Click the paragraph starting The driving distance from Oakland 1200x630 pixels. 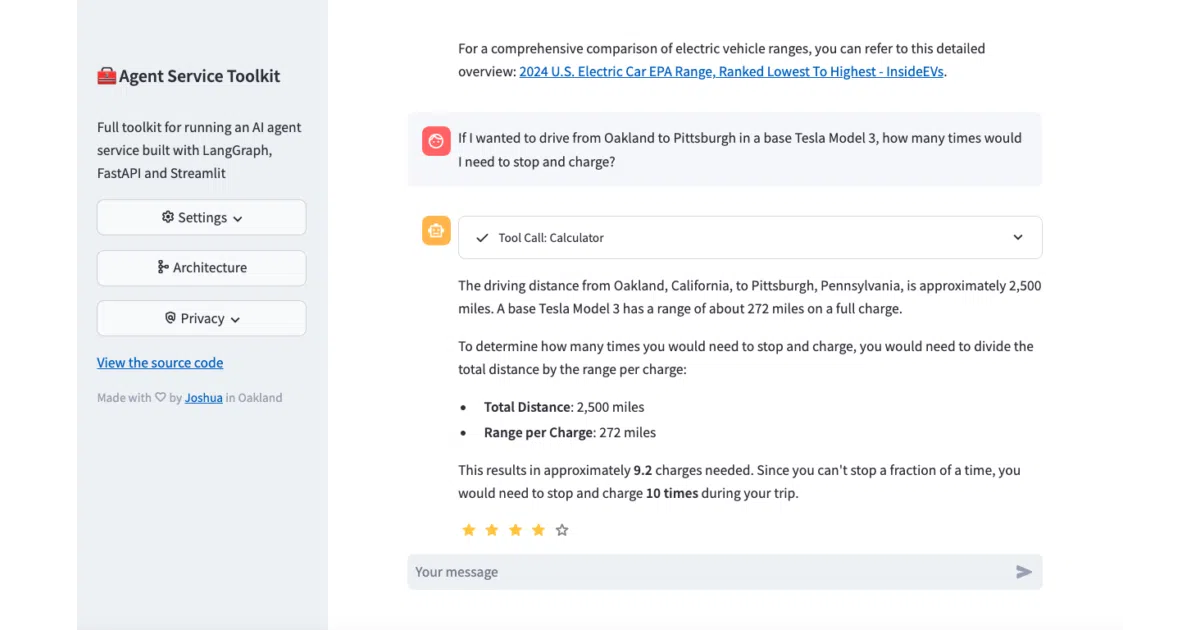750,297
